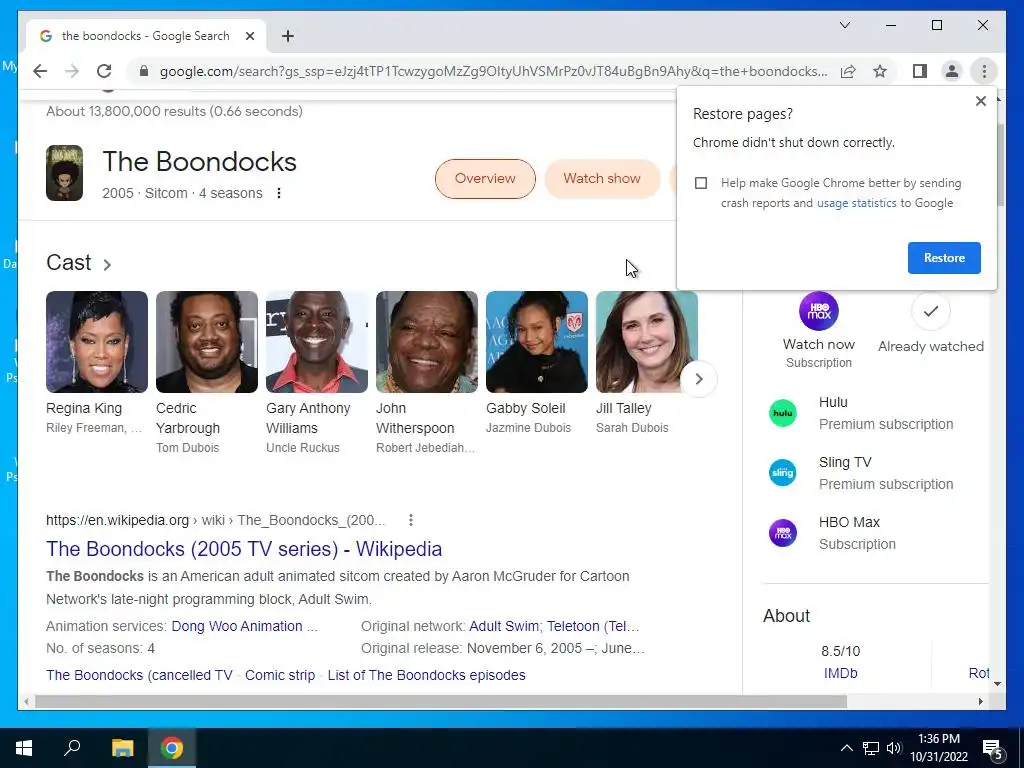Click The Boondocks poster thumbnail

pos(65,173)
